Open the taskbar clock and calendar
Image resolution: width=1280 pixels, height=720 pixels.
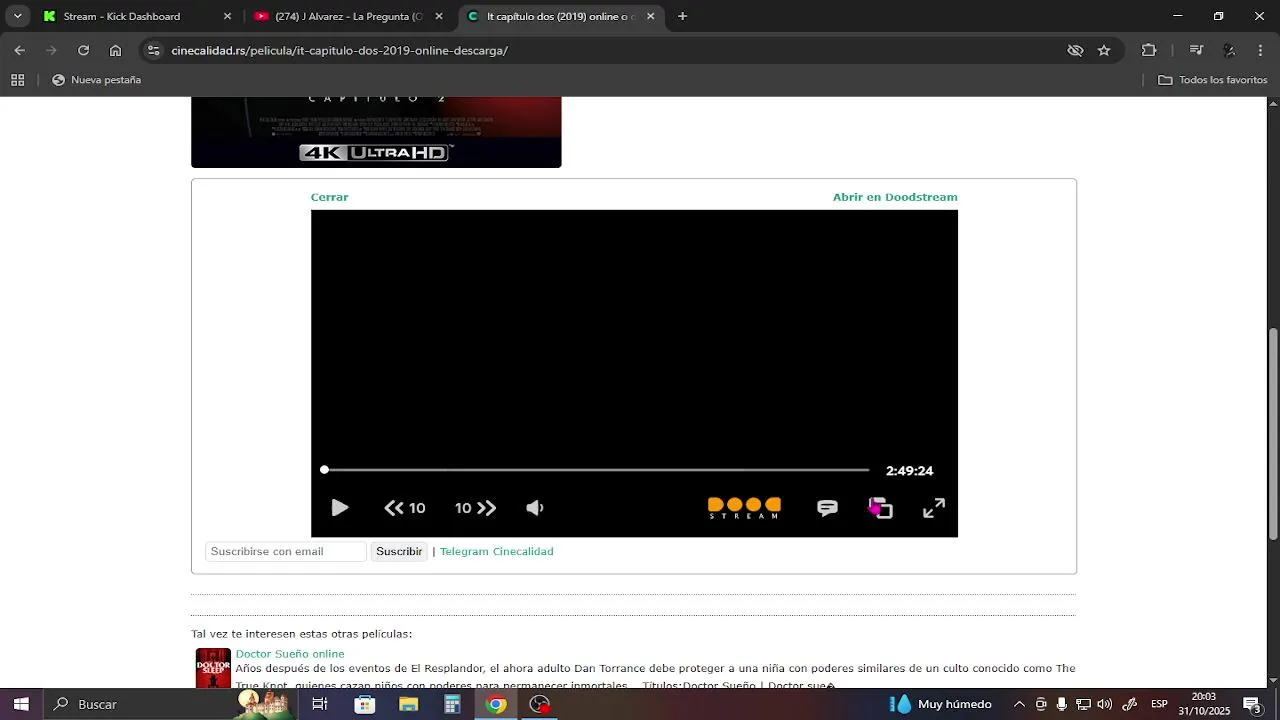[x=1204, y=704]
